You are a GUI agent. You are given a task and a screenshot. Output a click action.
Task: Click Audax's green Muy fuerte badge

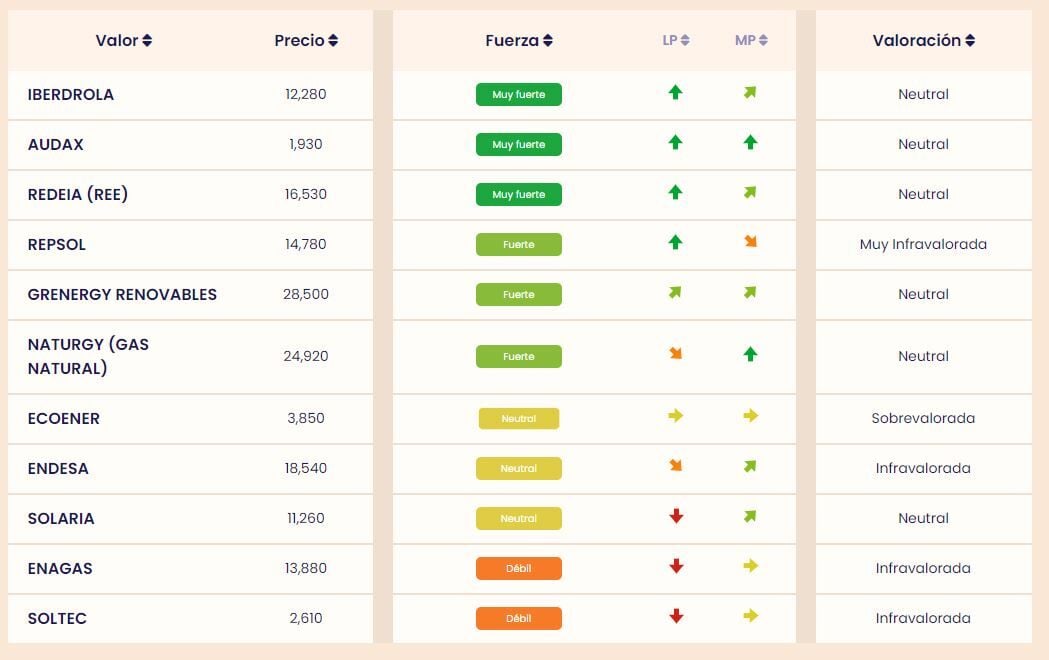click(519, 145)
